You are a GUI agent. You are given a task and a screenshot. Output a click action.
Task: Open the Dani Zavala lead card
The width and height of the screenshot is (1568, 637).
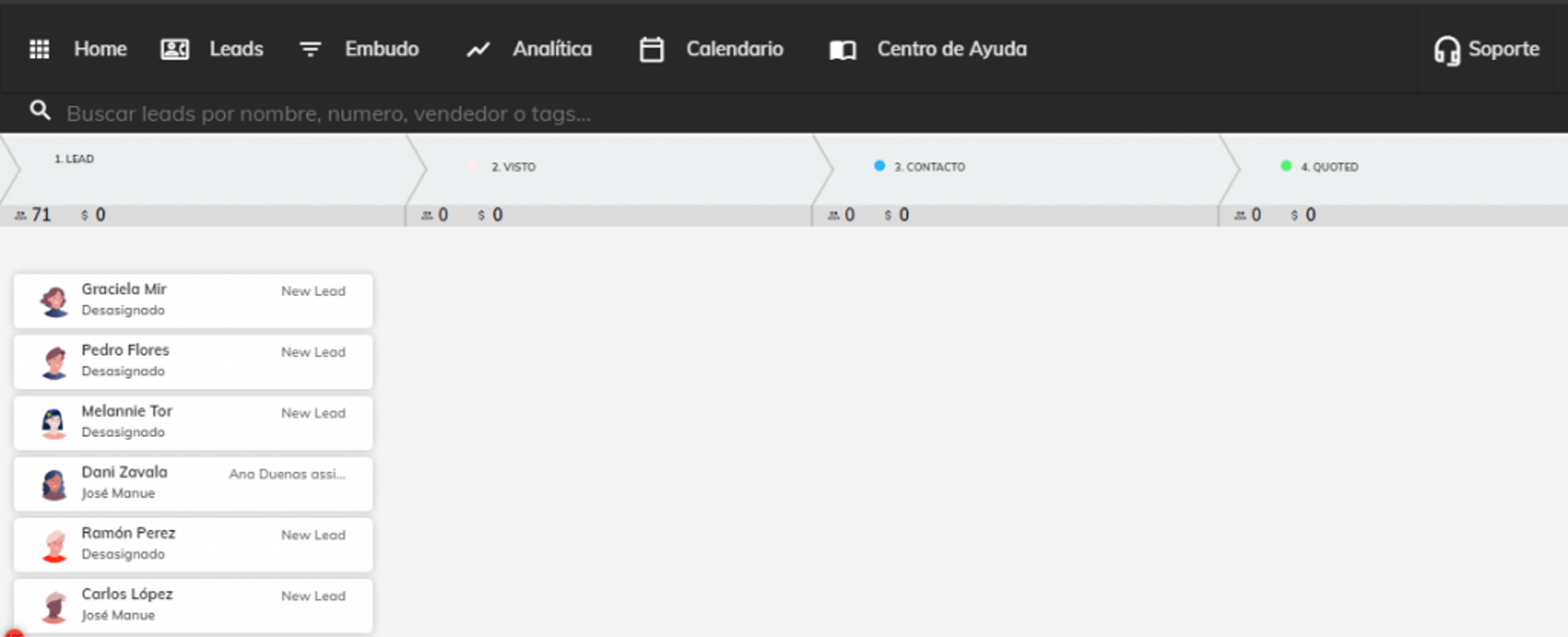pyautogui.click(x=193, y=483)
